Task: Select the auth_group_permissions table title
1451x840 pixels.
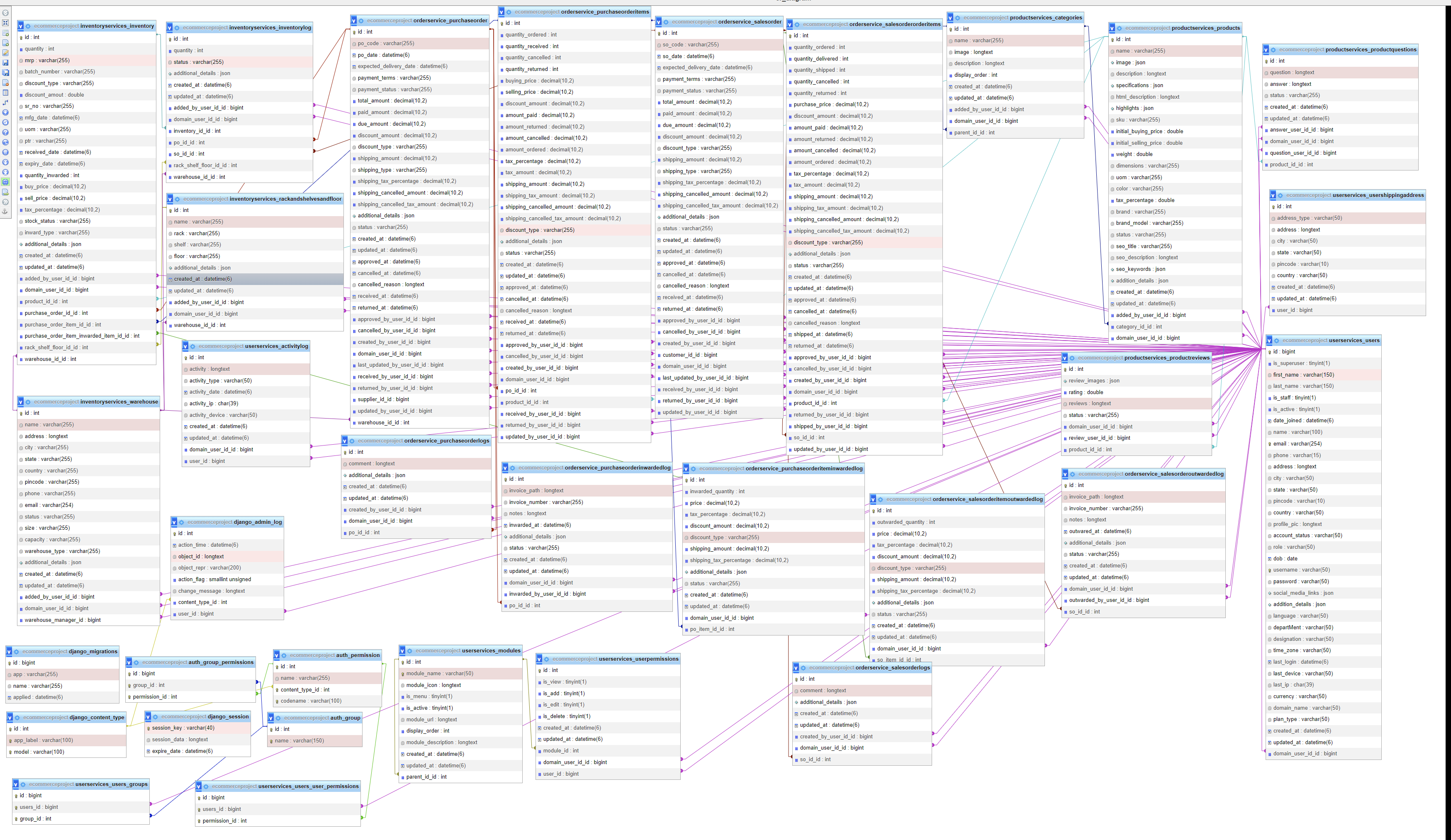Action: (x=221, y=663)
